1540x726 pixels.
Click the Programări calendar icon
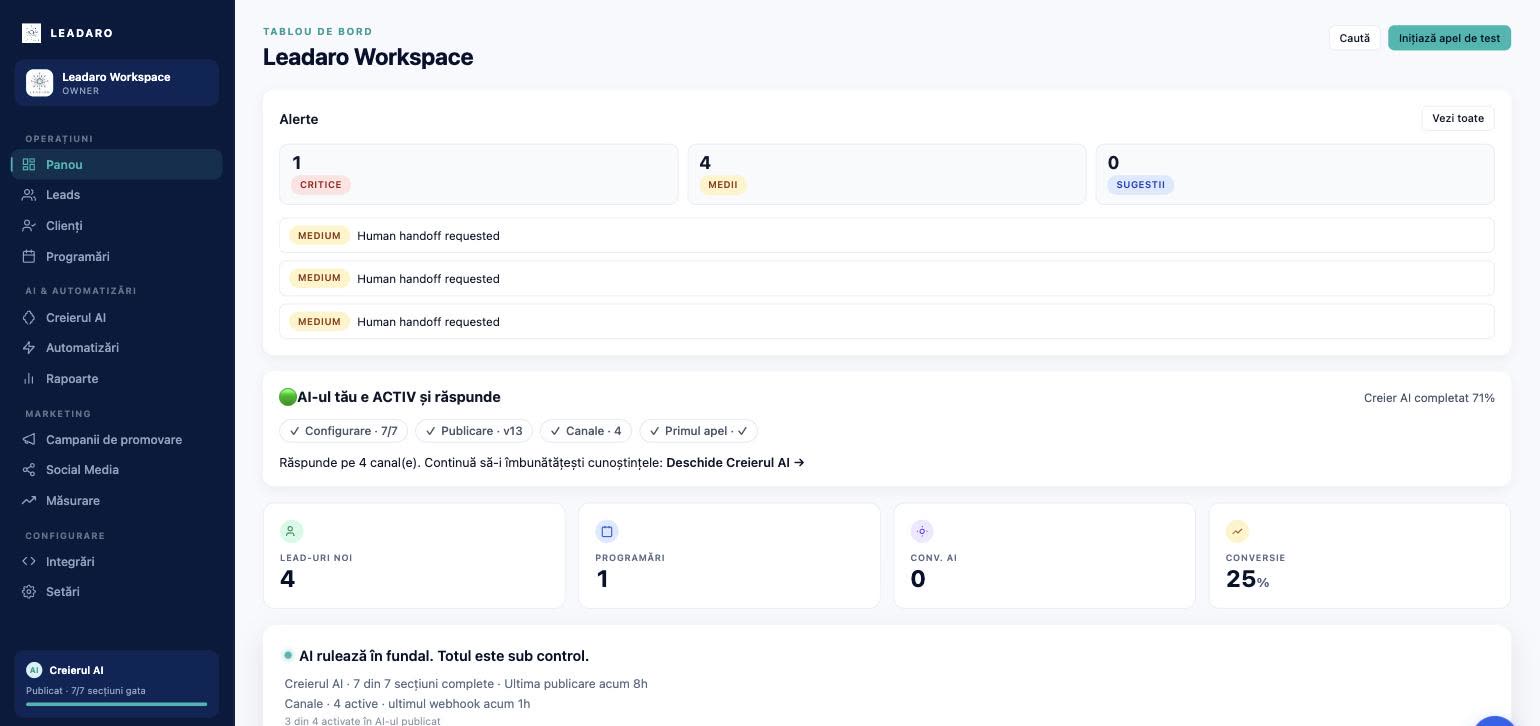(29, 257)
